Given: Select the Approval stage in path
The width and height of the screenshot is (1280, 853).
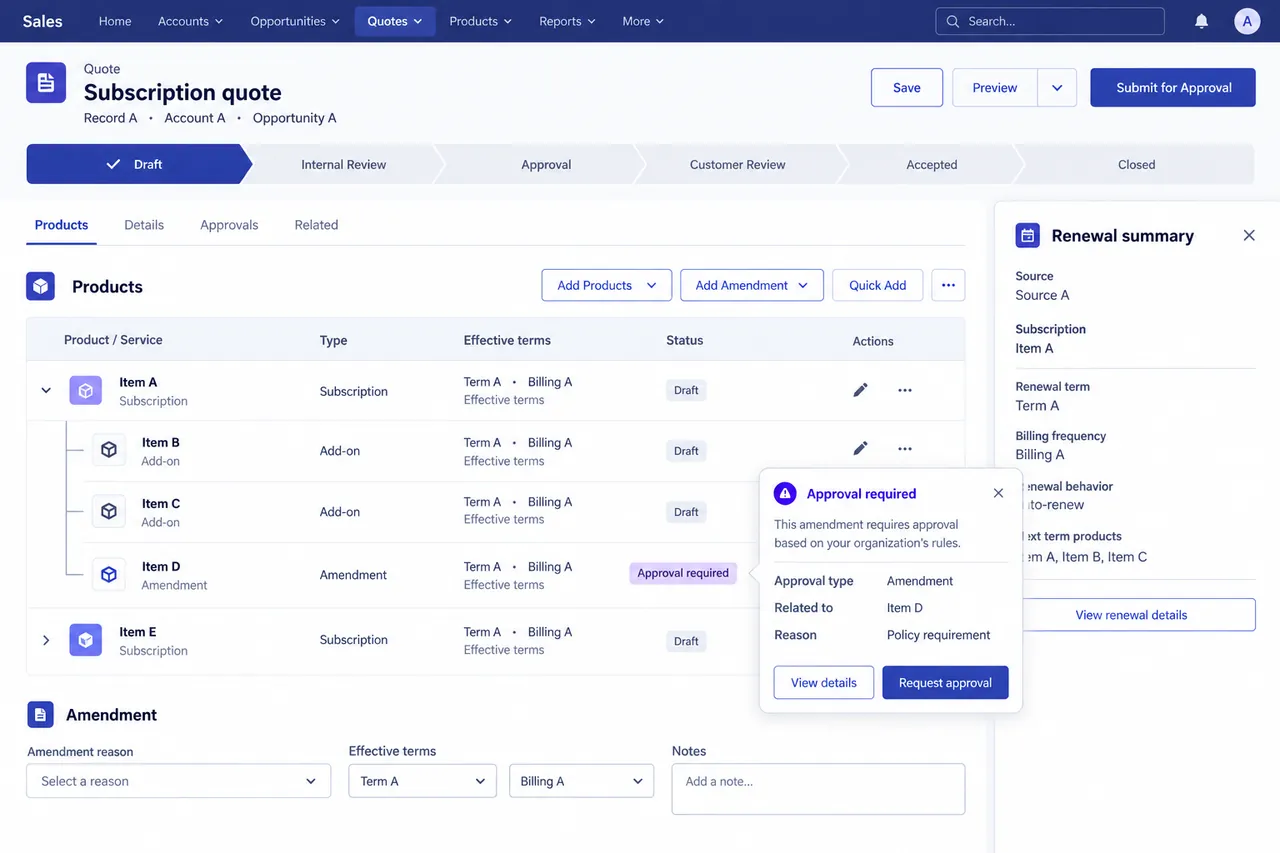Looking at the screenshot, I should (x=546, y=164).
